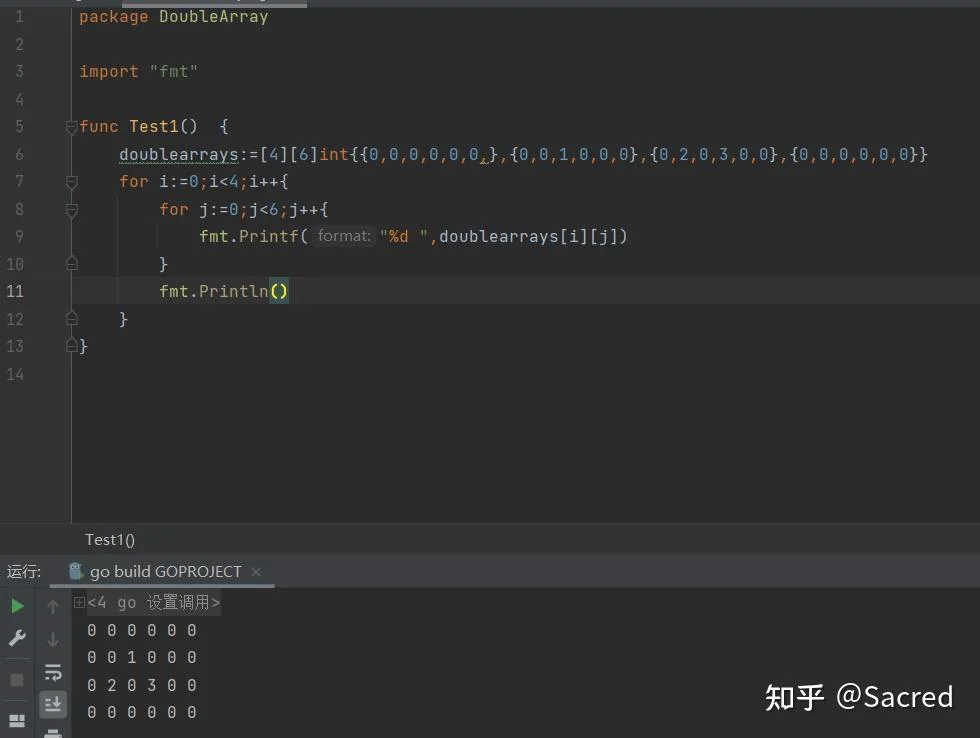Click 'doublearrays[i][j]' argument on line 9
Image resolution: width=980 pixels, height=738 pixels.
pos(529,236)
